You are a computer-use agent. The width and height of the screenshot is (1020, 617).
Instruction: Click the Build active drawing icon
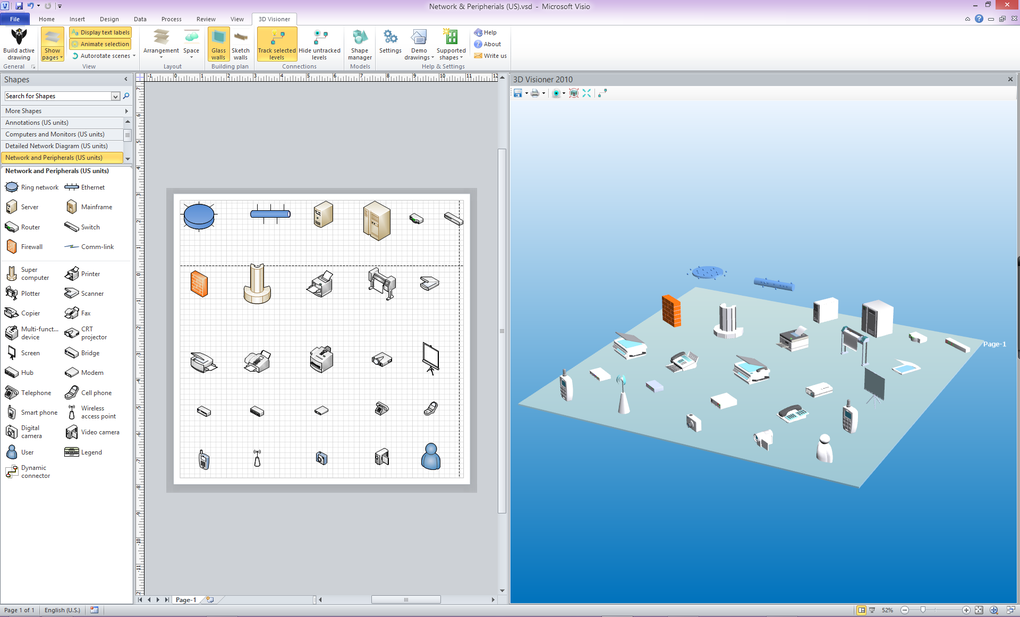[19, 44]
